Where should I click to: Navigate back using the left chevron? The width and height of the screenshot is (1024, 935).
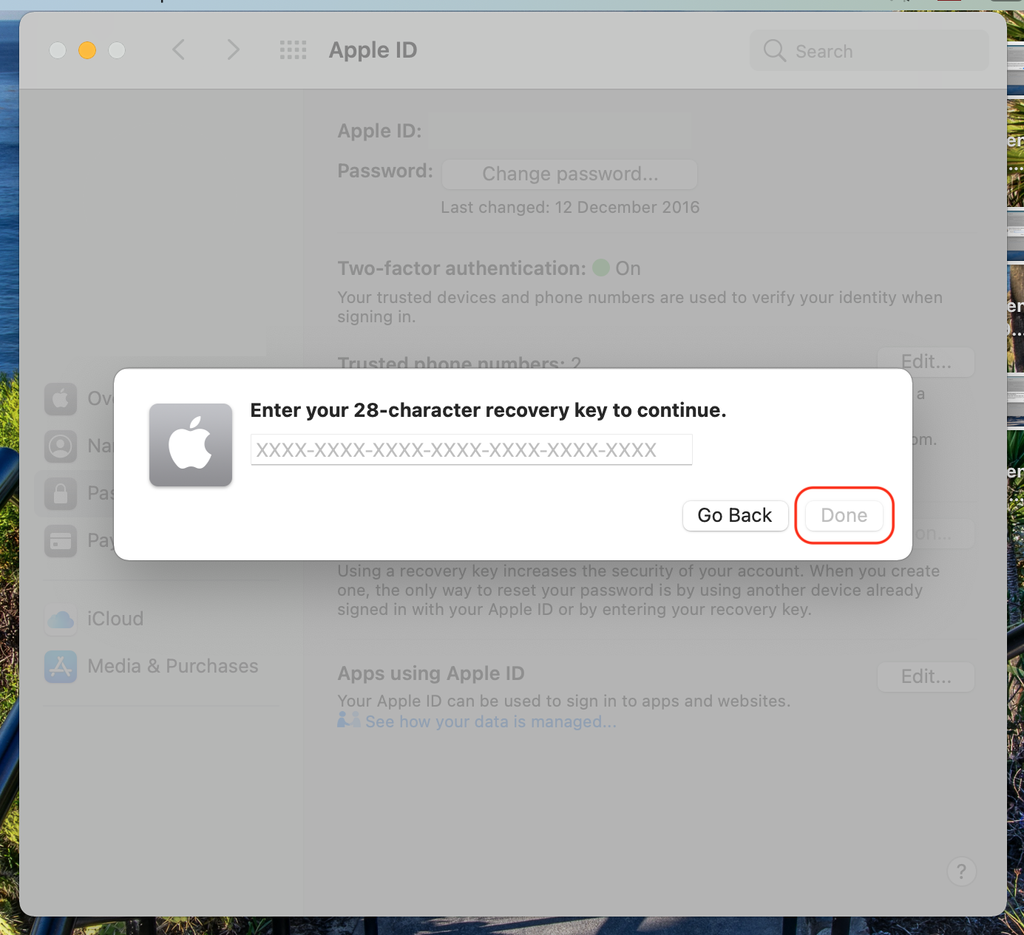(x=178, y=50)
